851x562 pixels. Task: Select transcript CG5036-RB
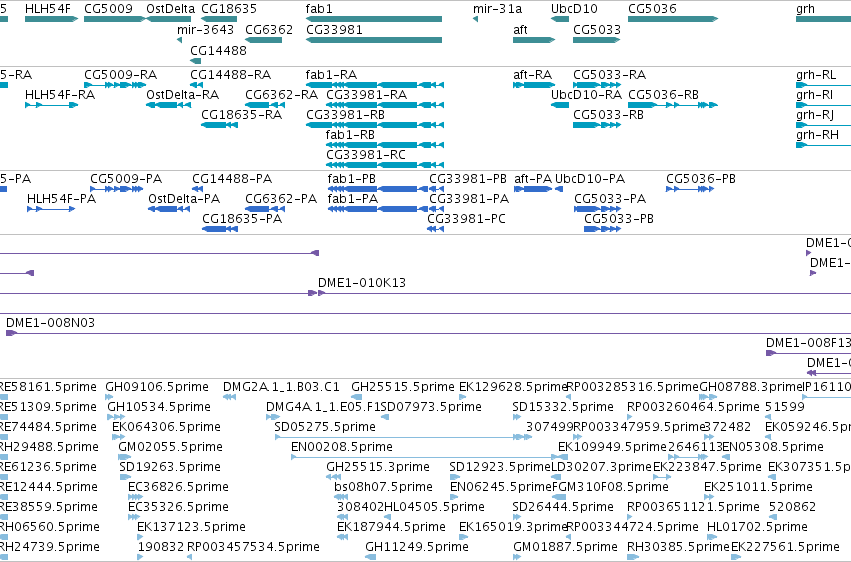663,94
